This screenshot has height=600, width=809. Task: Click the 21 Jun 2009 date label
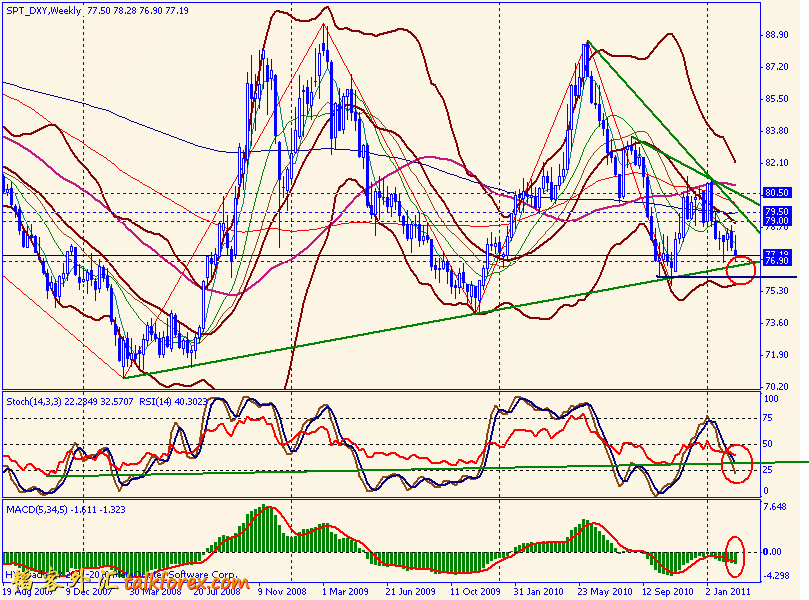(411, 591)
